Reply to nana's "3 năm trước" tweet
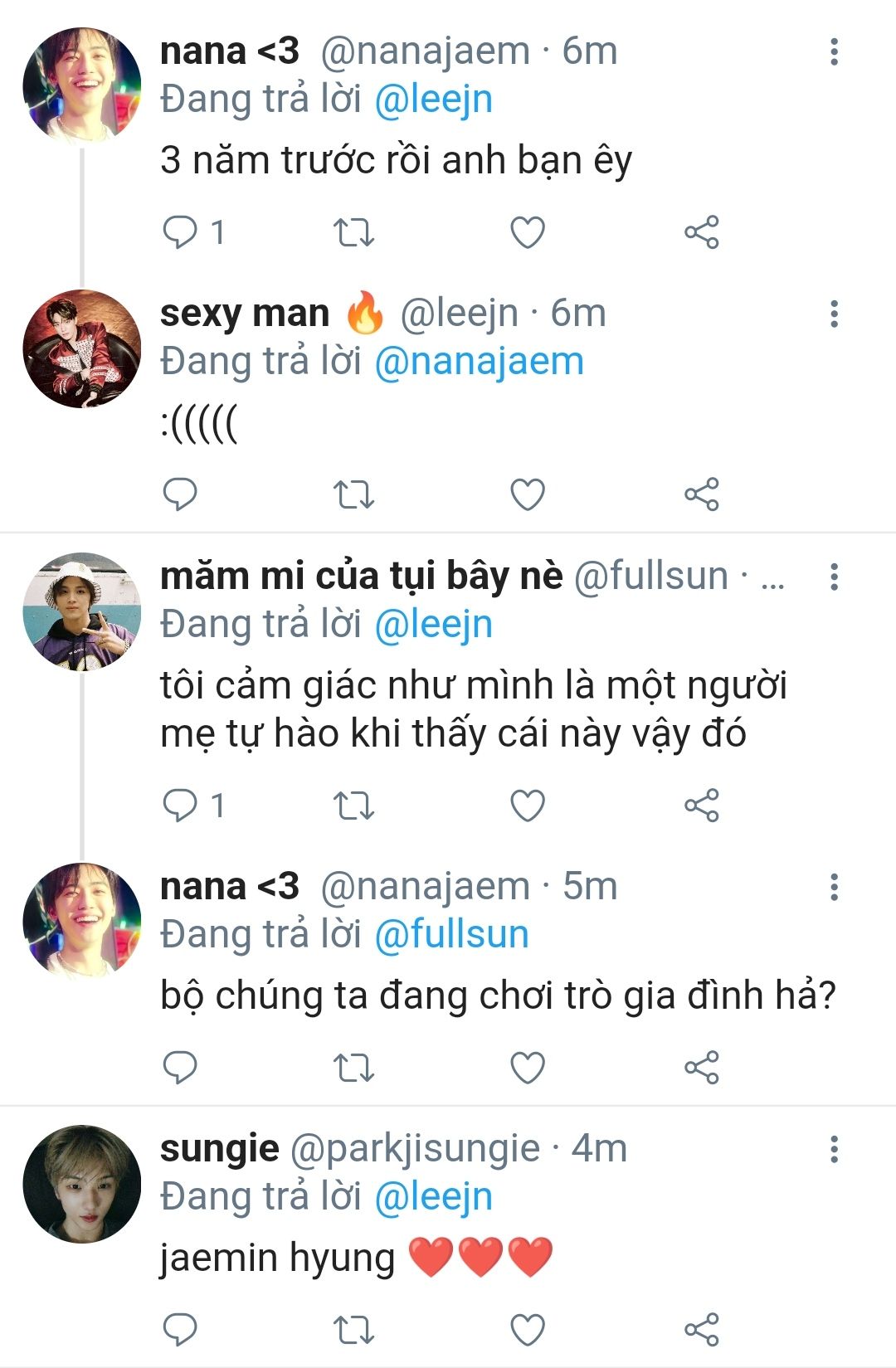The image size is (896, 1368). (x=179, y=232)
